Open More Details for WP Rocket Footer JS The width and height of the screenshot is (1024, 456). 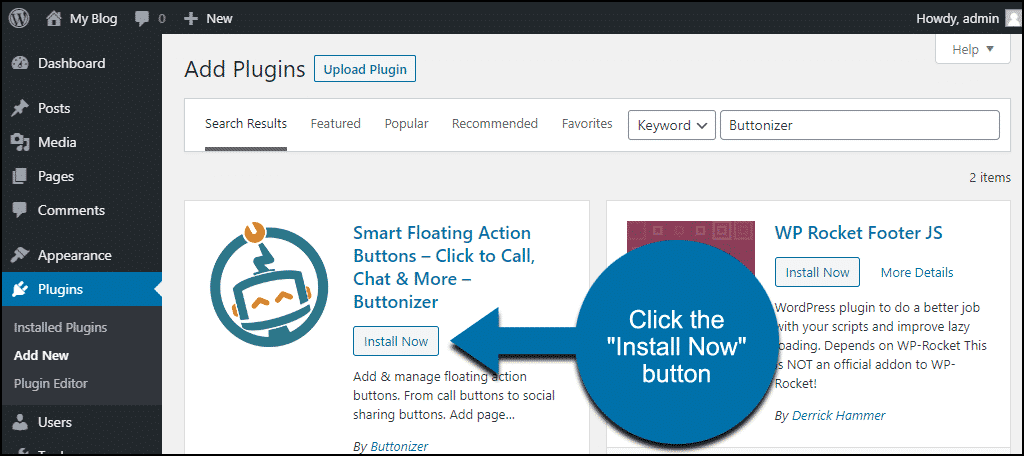click(x=917, y=272)
